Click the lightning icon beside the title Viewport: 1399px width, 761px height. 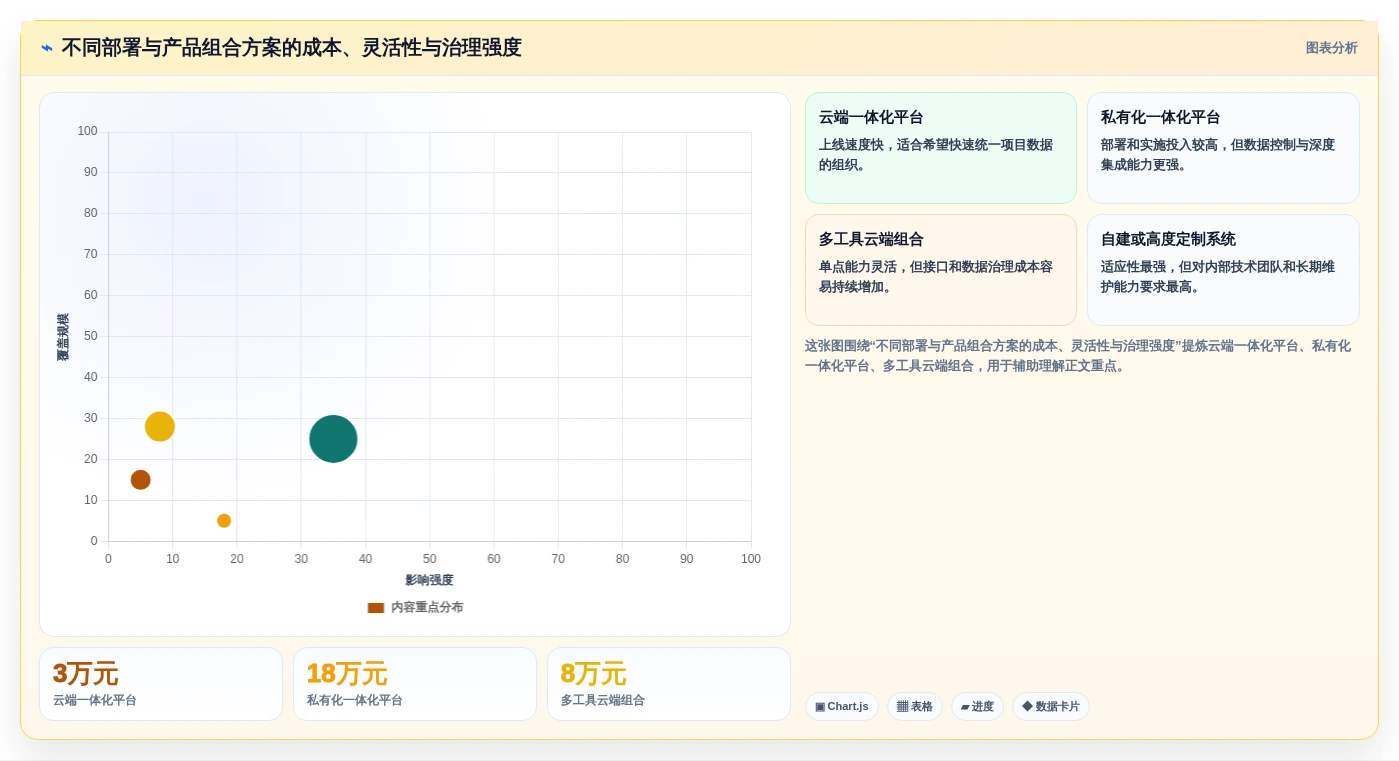47,48
